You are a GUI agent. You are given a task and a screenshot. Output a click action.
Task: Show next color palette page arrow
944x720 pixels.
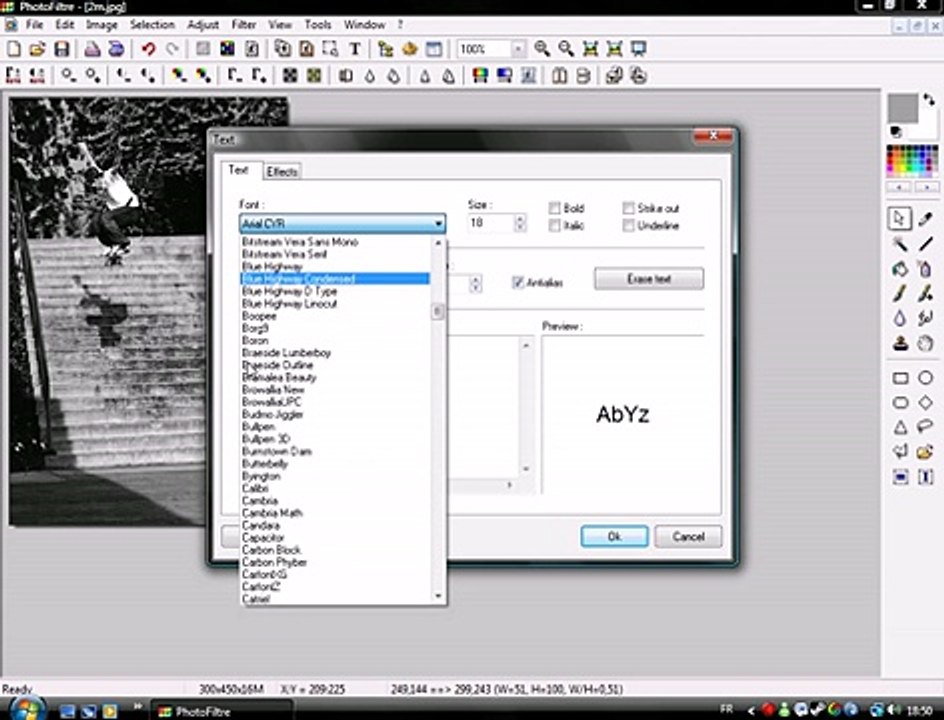point(927,187)
